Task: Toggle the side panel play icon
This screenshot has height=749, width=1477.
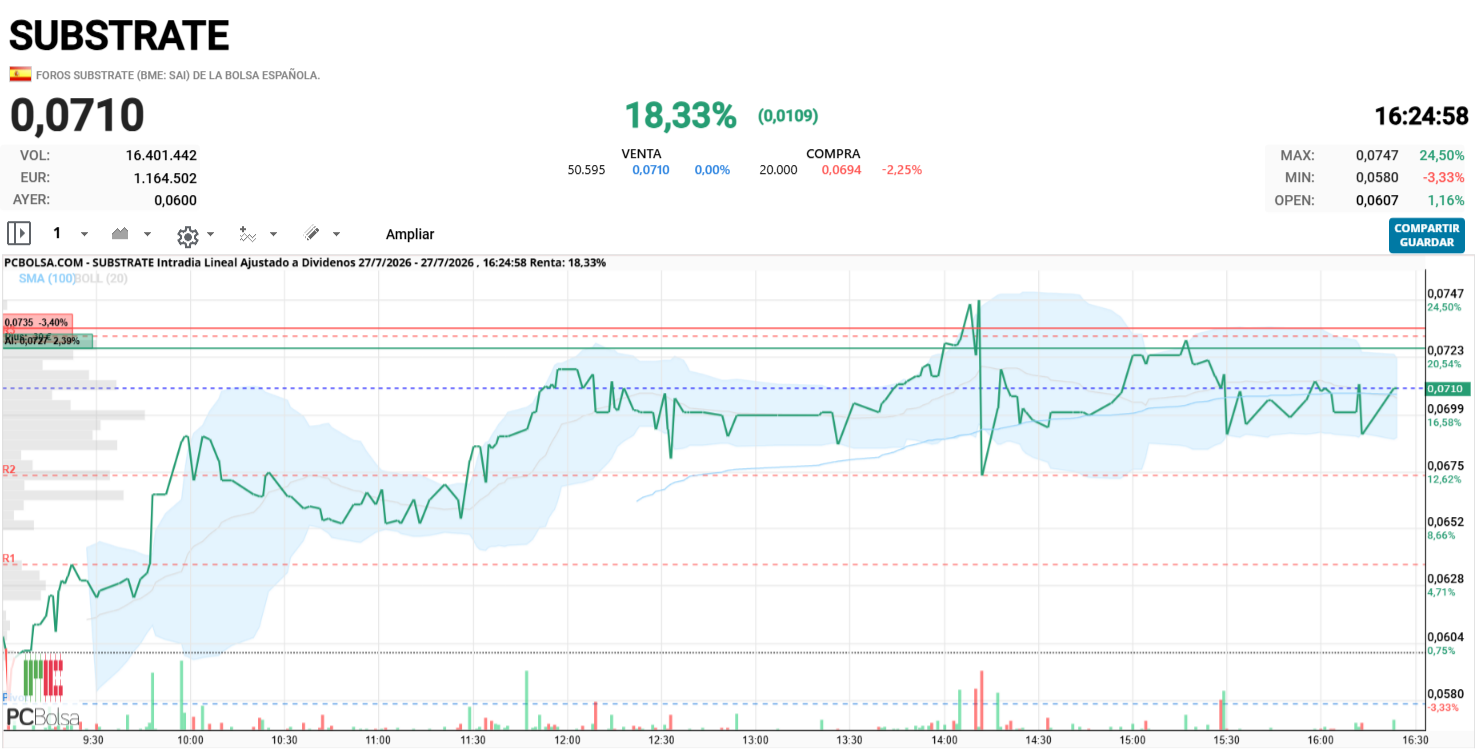Action: tap(19, 234)
